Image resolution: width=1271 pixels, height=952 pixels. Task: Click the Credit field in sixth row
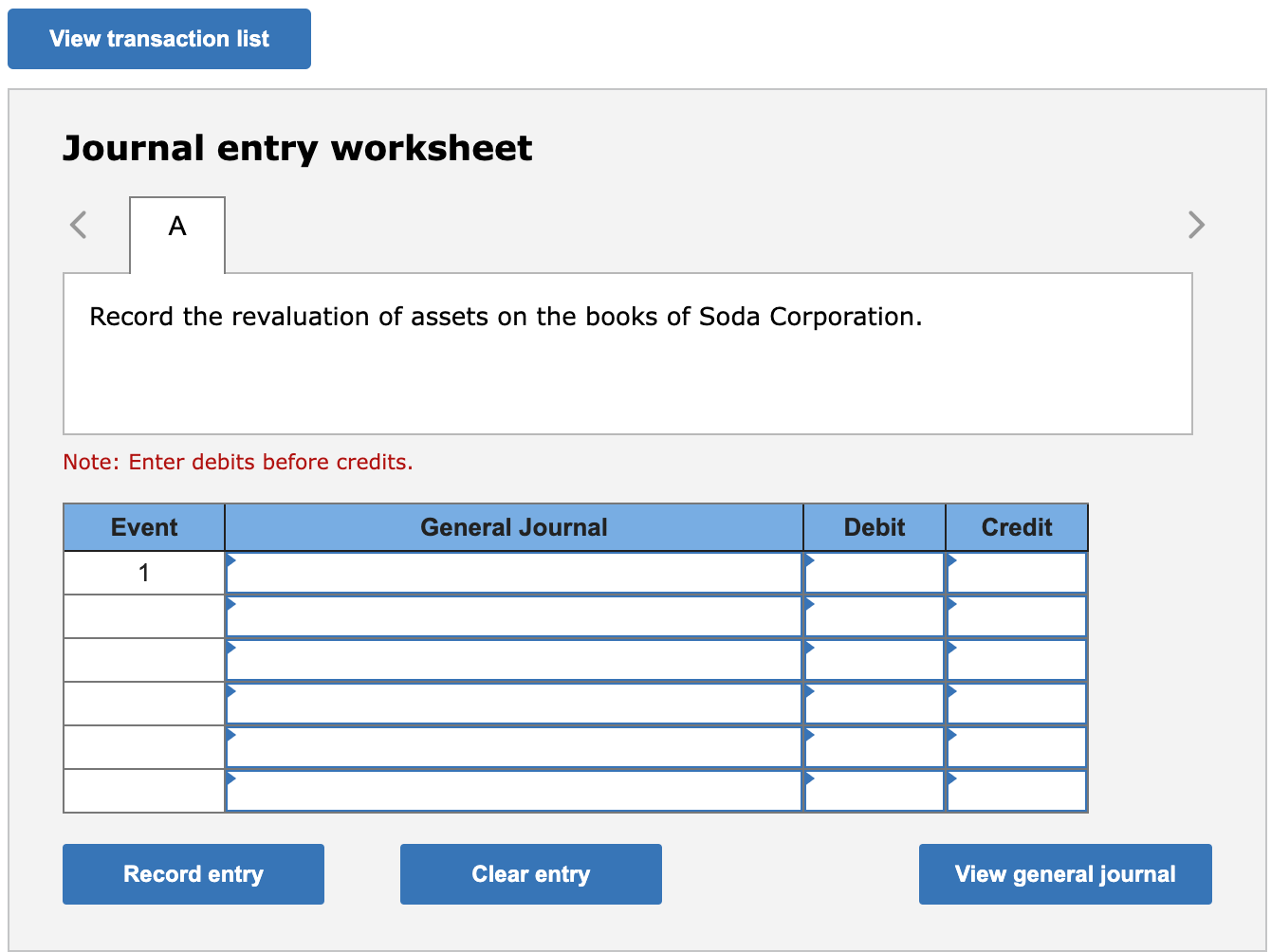(1017, 791)
